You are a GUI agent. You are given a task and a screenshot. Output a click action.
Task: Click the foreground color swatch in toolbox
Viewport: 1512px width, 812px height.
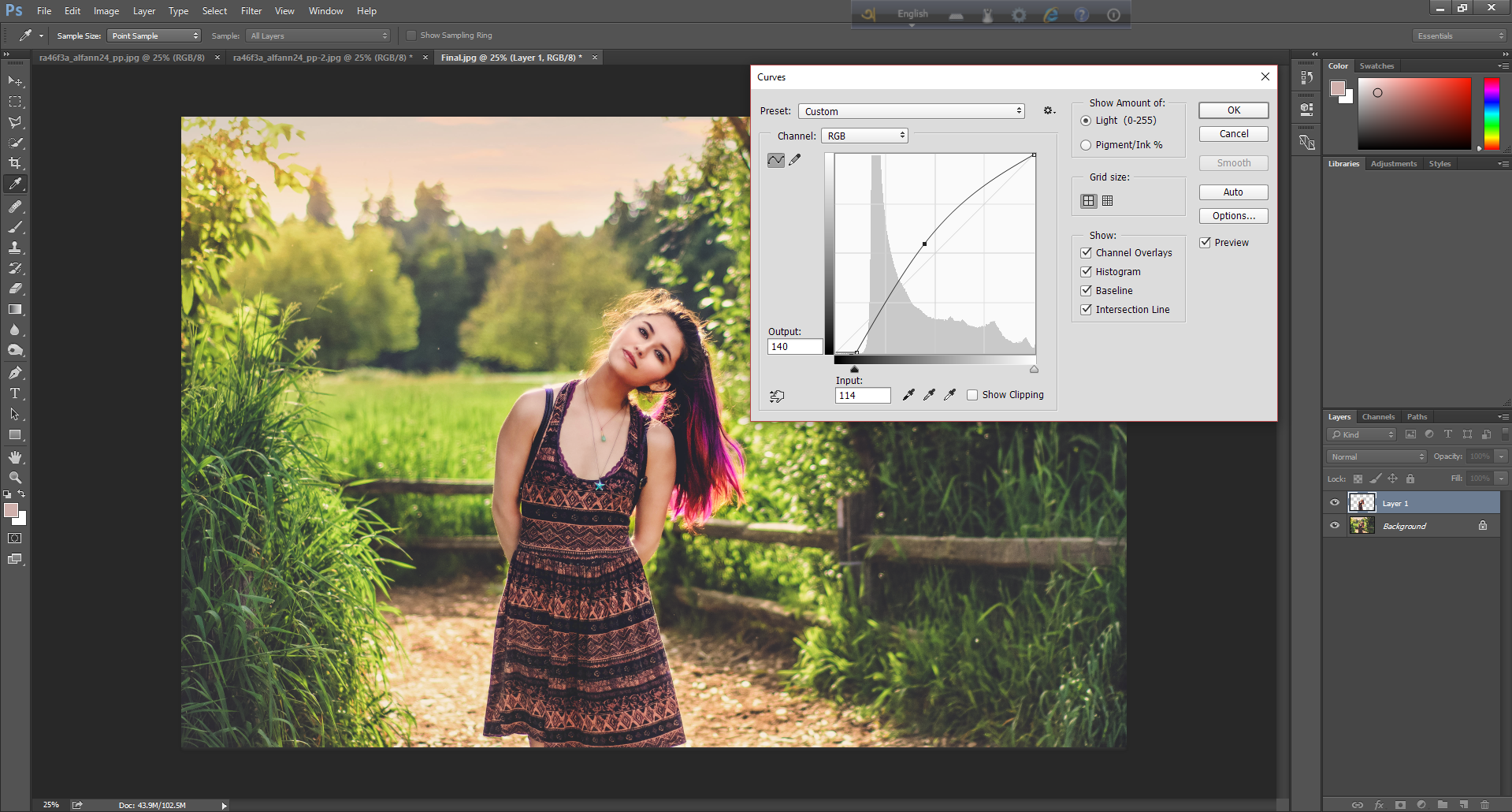coord(11,511)
